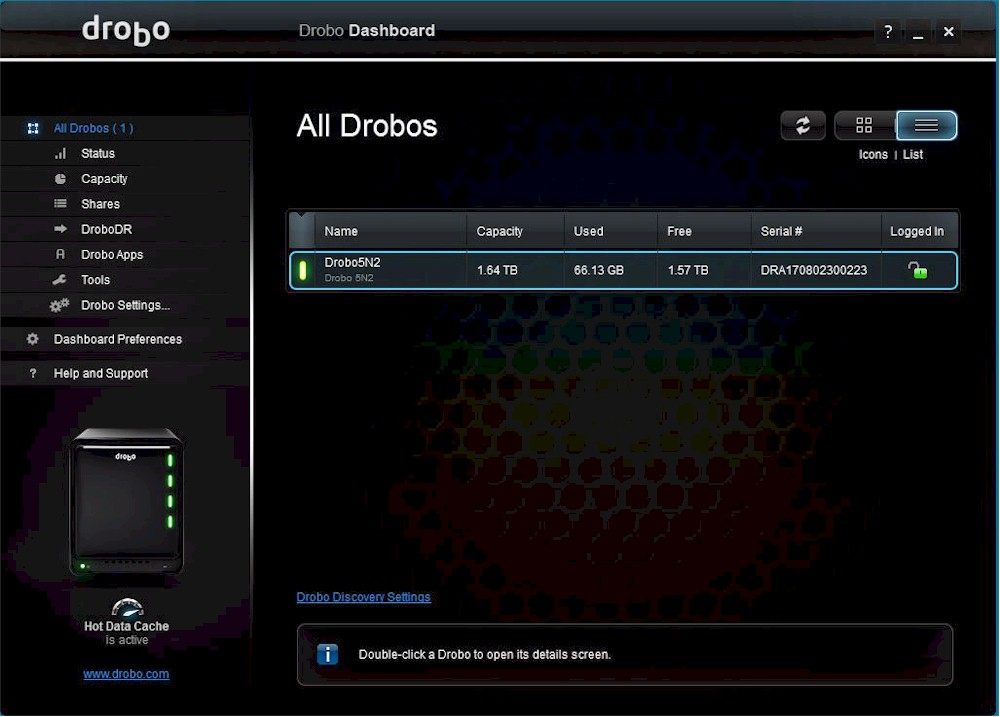
Task: Click the Icons view label
Action: 873,154
